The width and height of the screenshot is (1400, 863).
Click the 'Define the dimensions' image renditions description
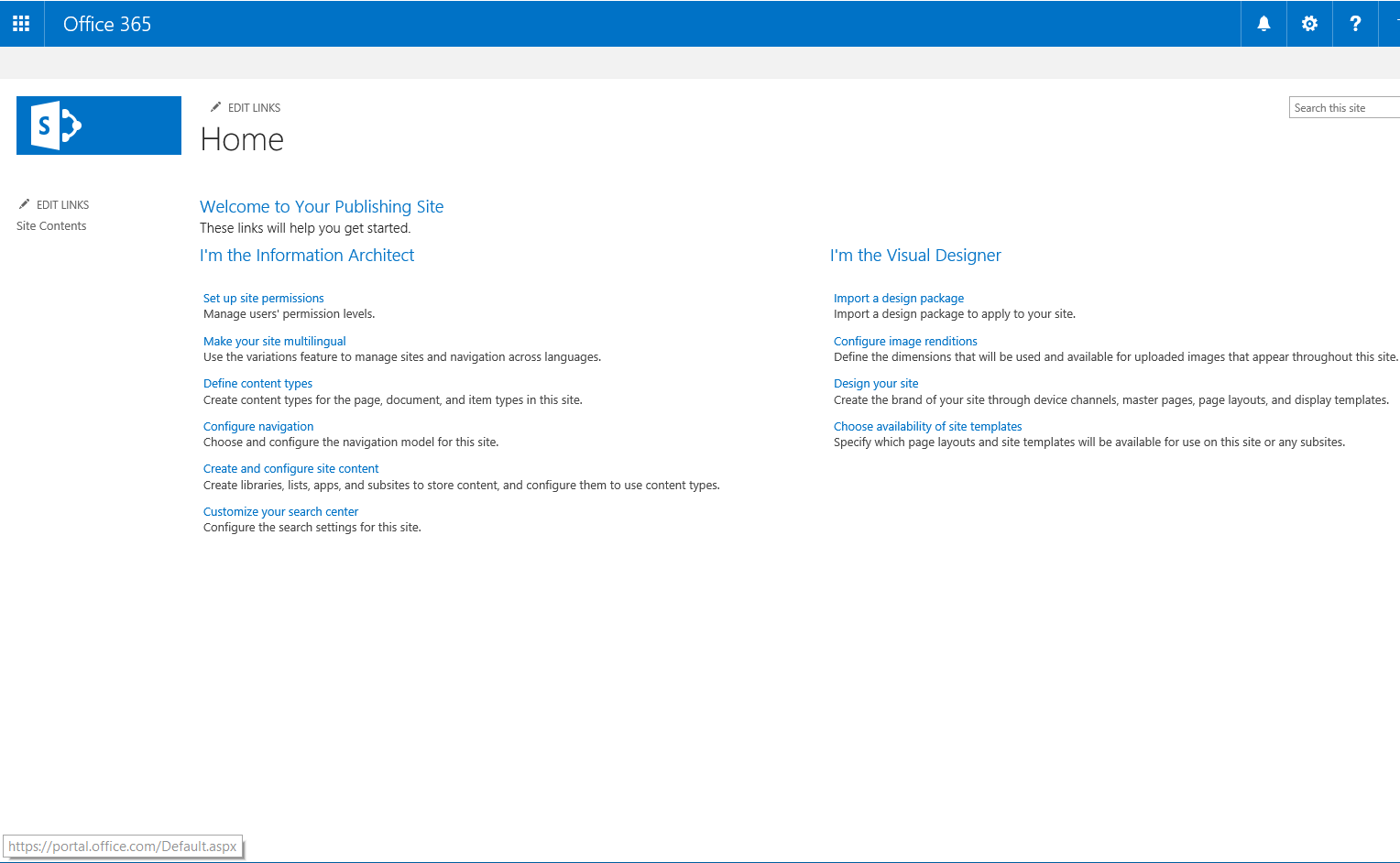1116,357
